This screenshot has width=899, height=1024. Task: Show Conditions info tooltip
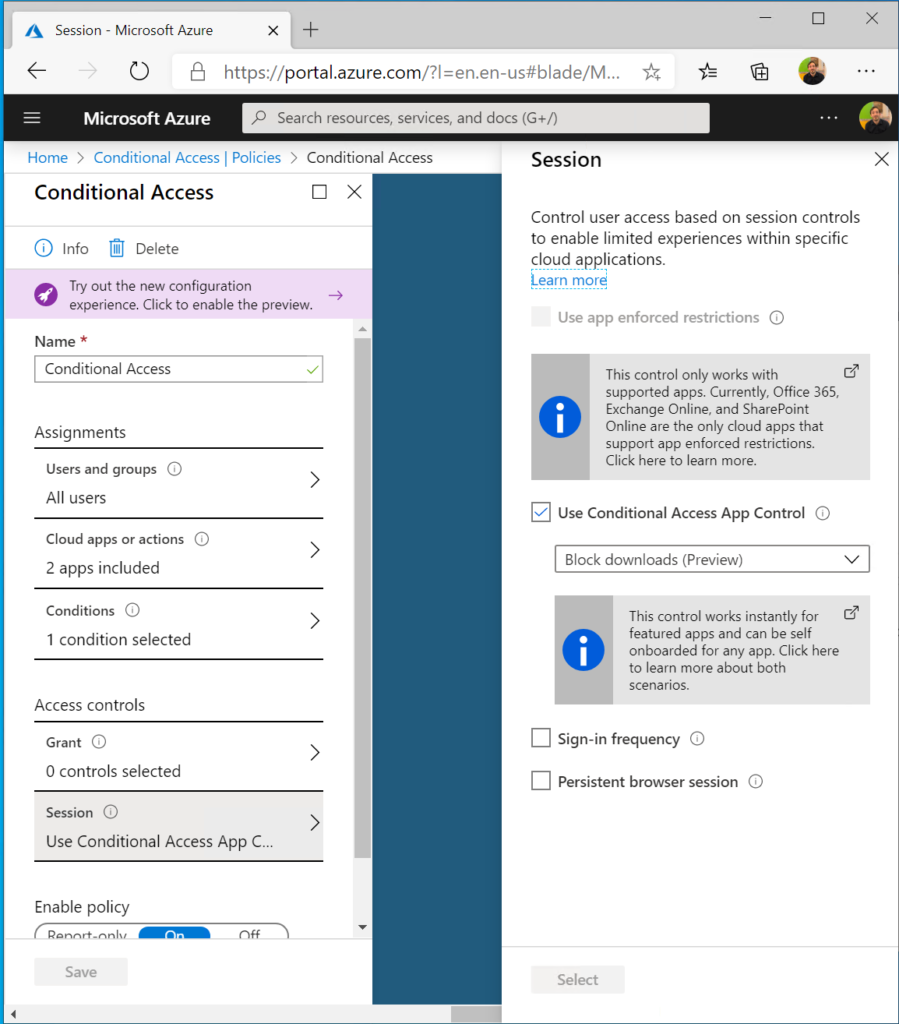pos(133,610)
